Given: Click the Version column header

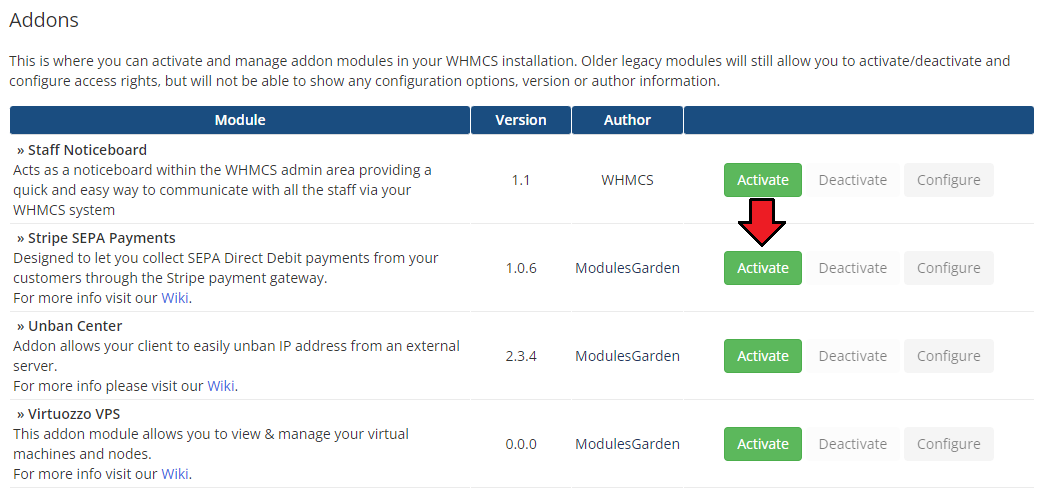Looking at the screenshot, I should pyautogui.click(x=520, y=120).
